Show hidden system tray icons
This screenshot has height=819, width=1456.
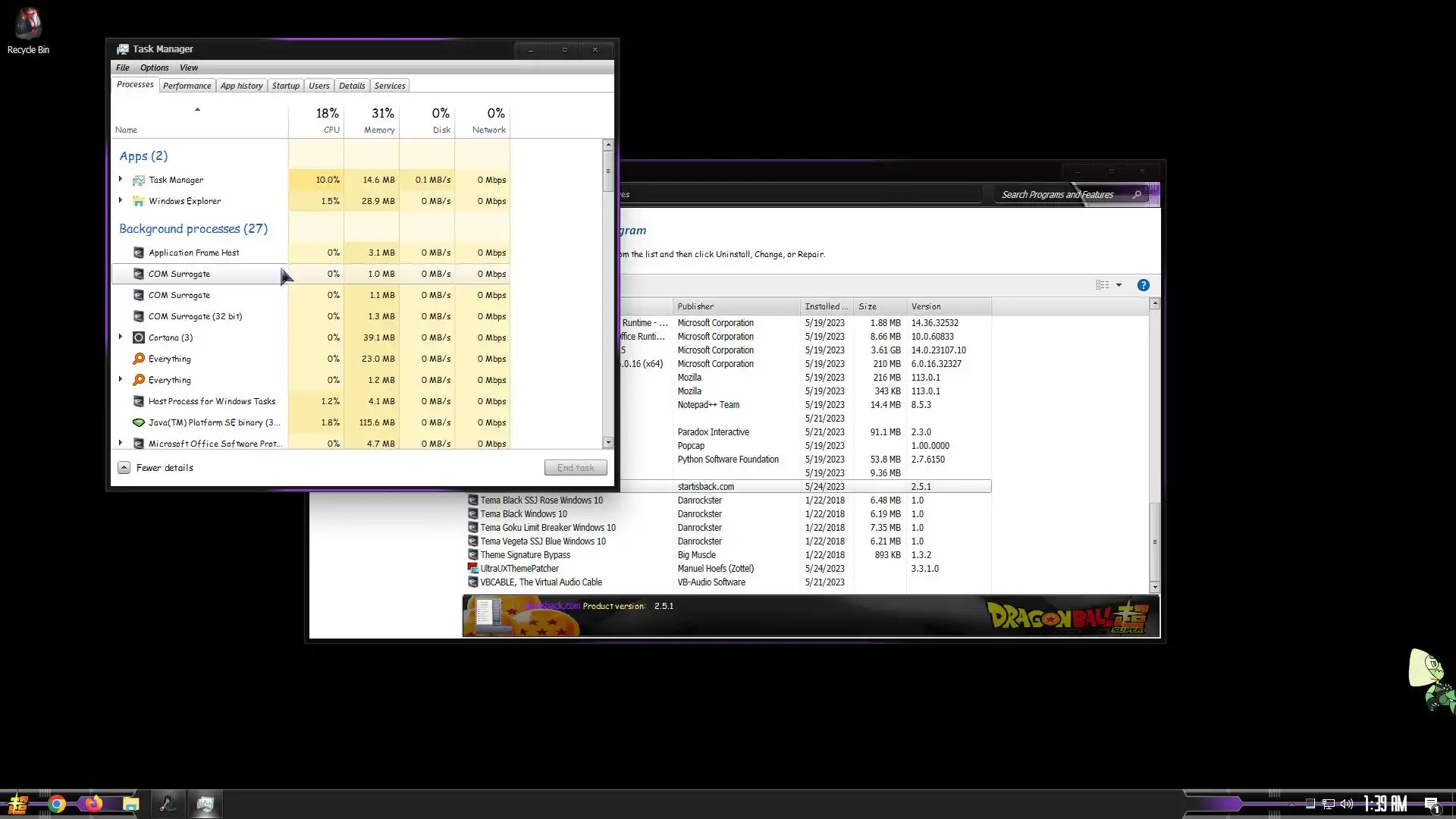pyautogui.click(x=1291, y=804)
